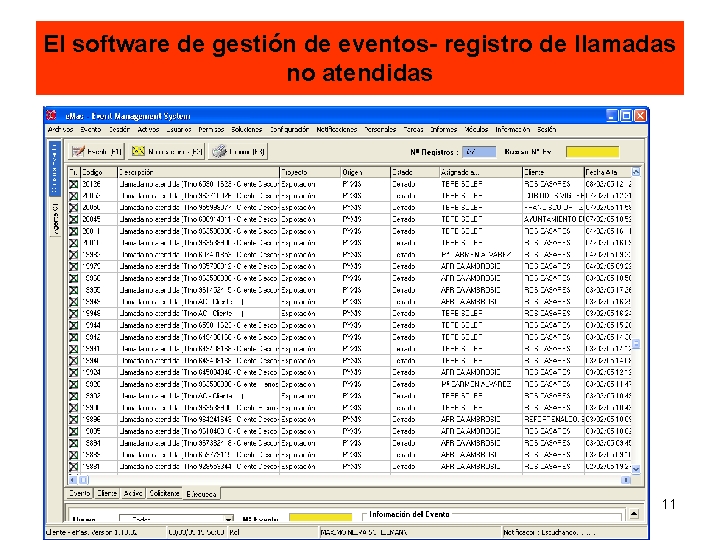This screenshot has width=720, height=540.
Task: Select the blue vertical sidebar tab
Action: click(x=54, y=168)
